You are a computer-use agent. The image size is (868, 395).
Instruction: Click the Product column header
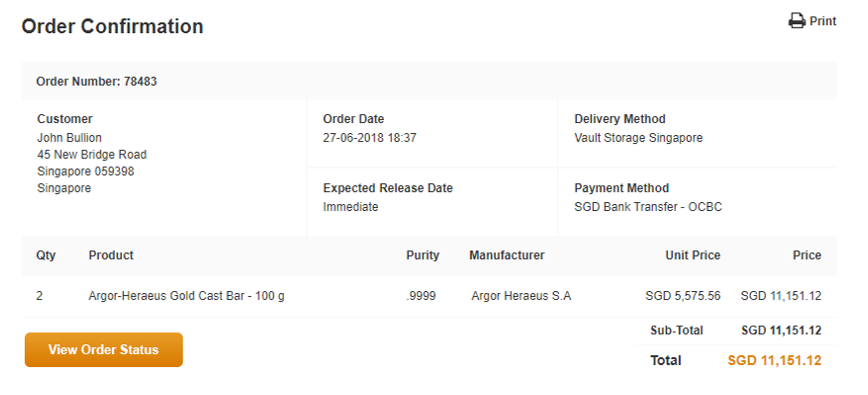pos(111,255)
